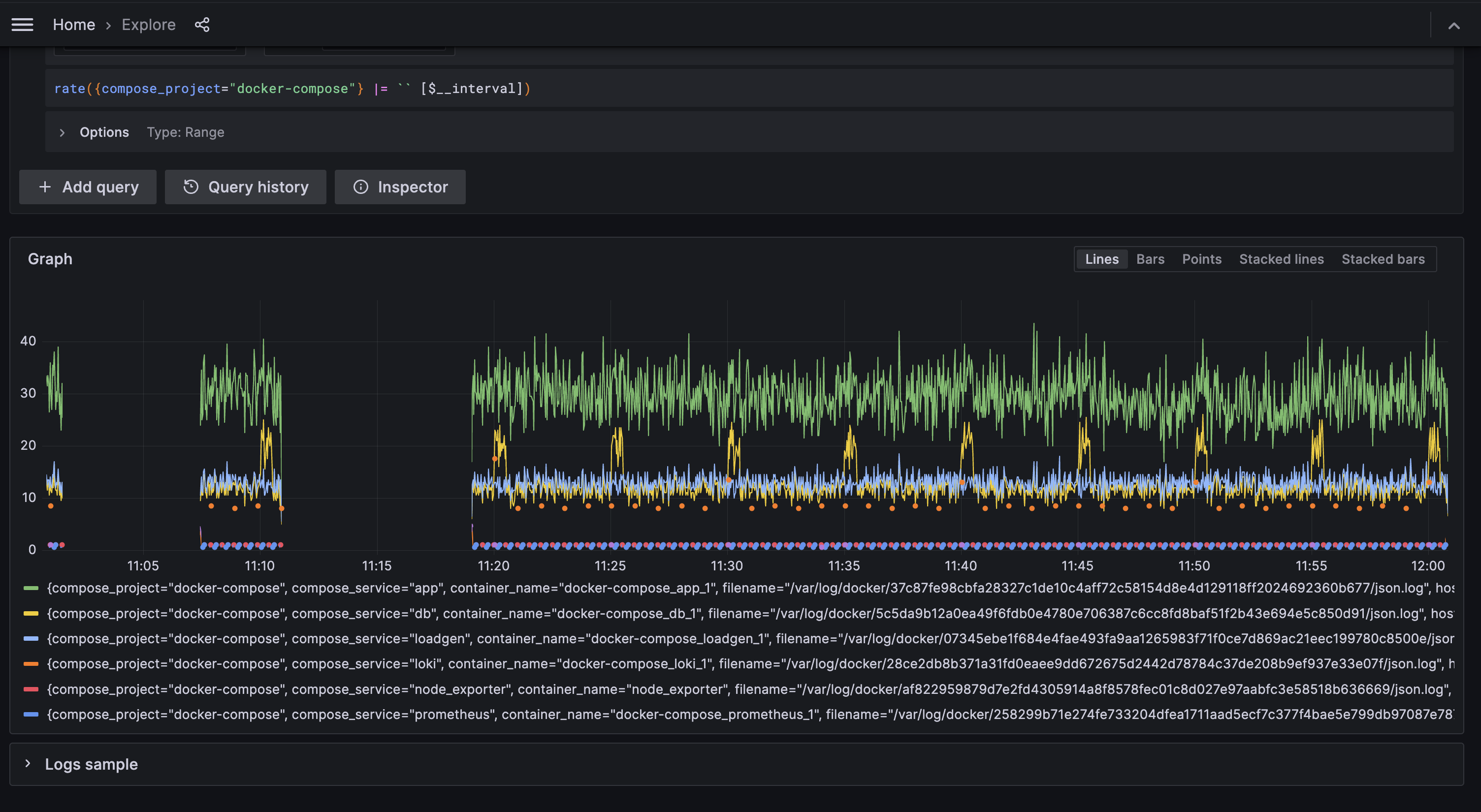Click the share Explore link icon
The width and height of the screenshot is (1481, 812).
tap(202, 24)
